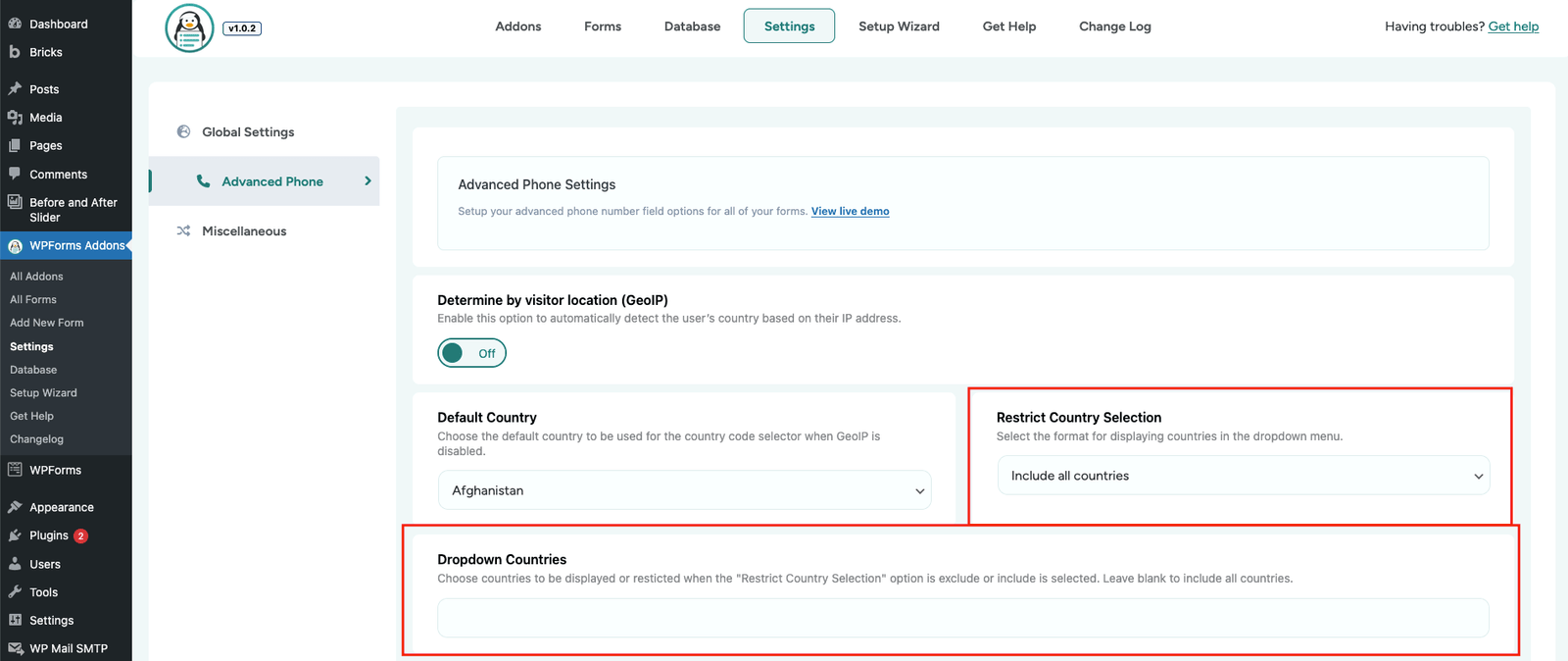
Task: Open the Restrict Country Selection dropdown
Action: click(x=1243, y=476)
